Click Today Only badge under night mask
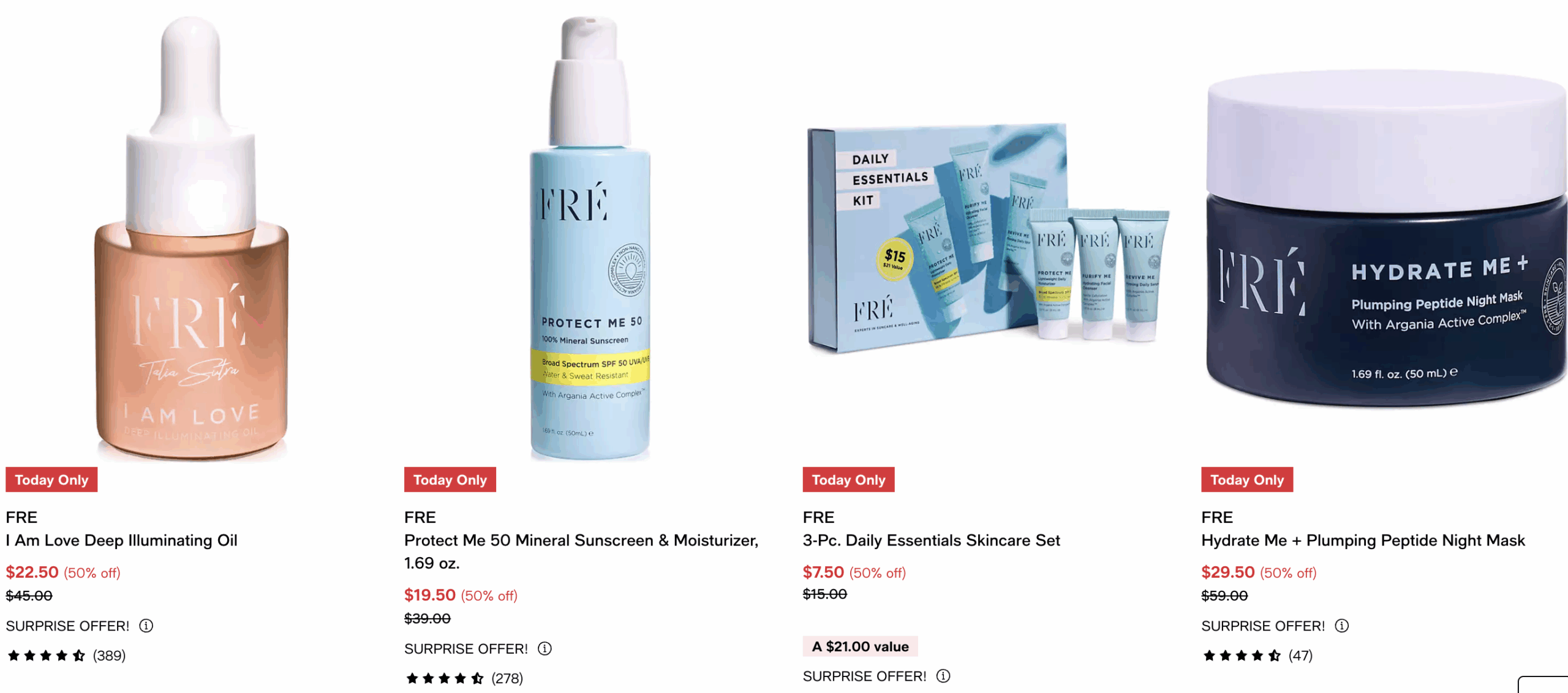The width and height of the screenshot is (1568, 693). click(x=1247, y=480)
